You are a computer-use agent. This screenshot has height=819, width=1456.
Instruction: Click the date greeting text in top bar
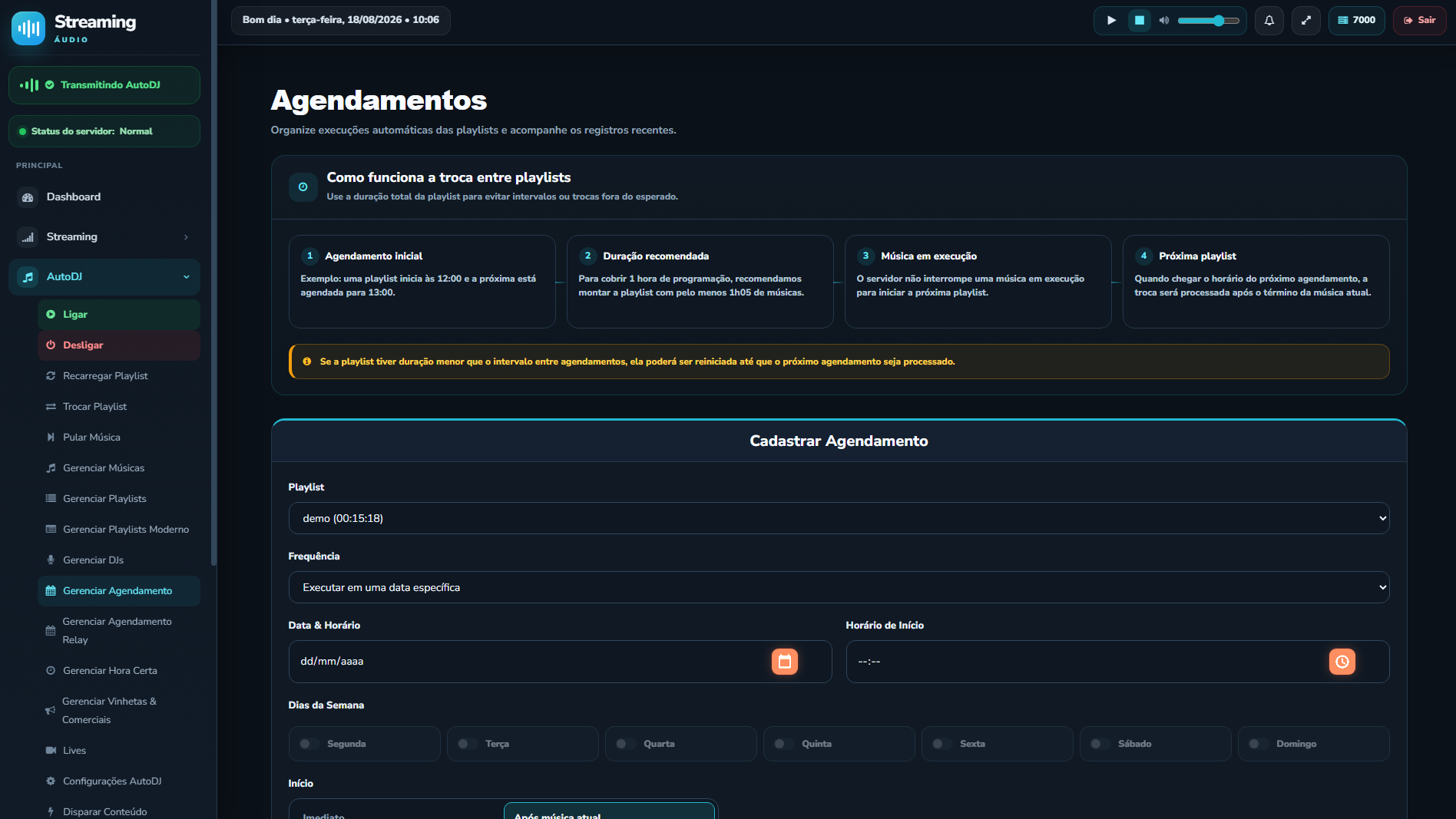(341, 20)
